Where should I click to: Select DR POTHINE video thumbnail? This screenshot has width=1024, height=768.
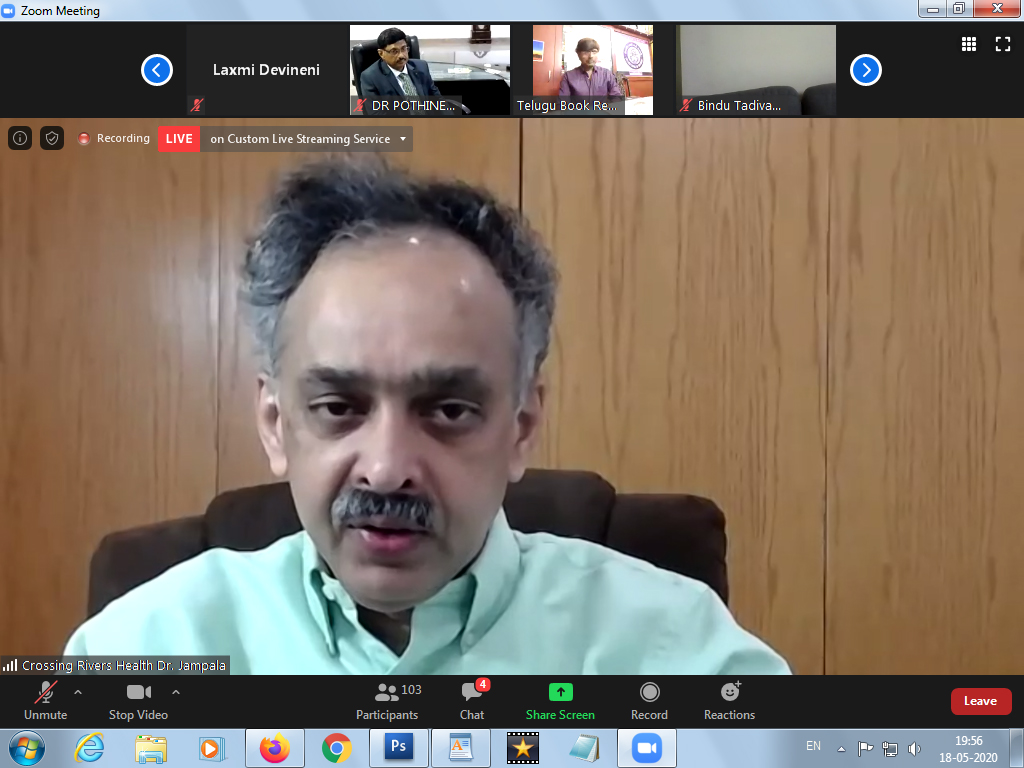pos(430,70)
